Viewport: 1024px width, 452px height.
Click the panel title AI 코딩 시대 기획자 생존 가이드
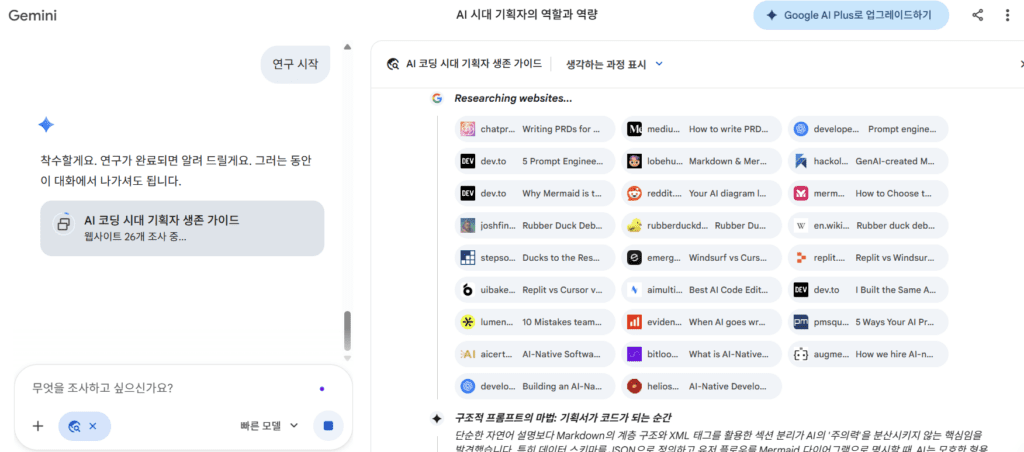[x=473, y=64]
